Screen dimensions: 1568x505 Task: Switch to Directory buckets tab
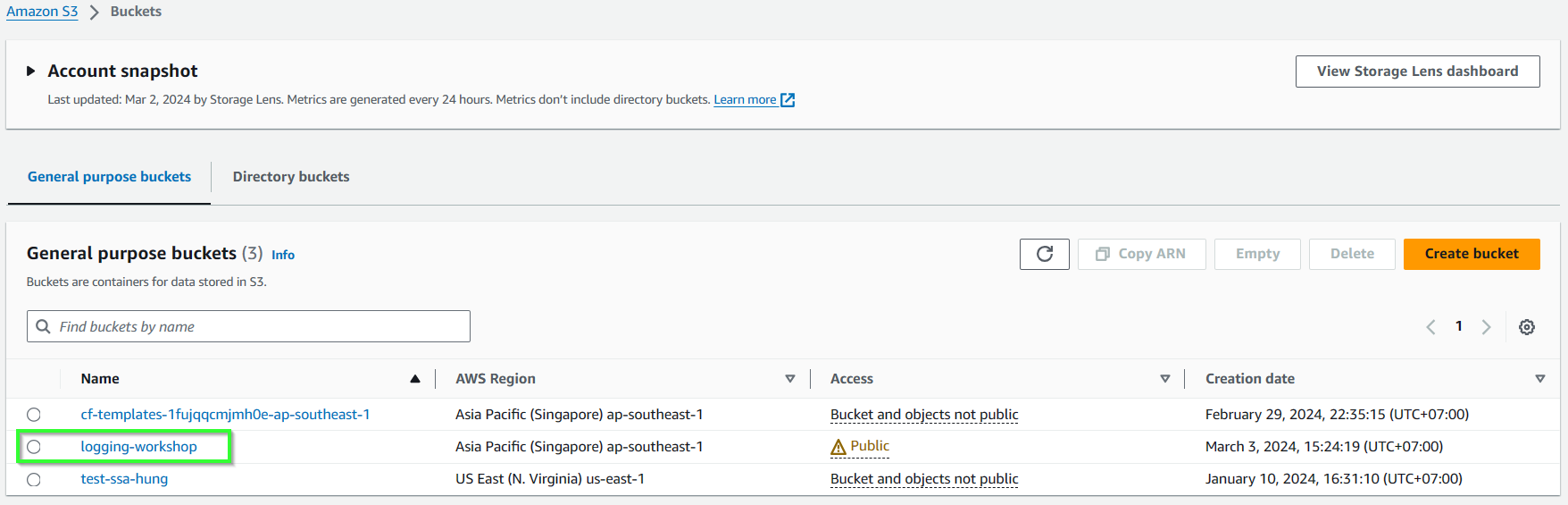pyautogui.click(x=291, y=177)
